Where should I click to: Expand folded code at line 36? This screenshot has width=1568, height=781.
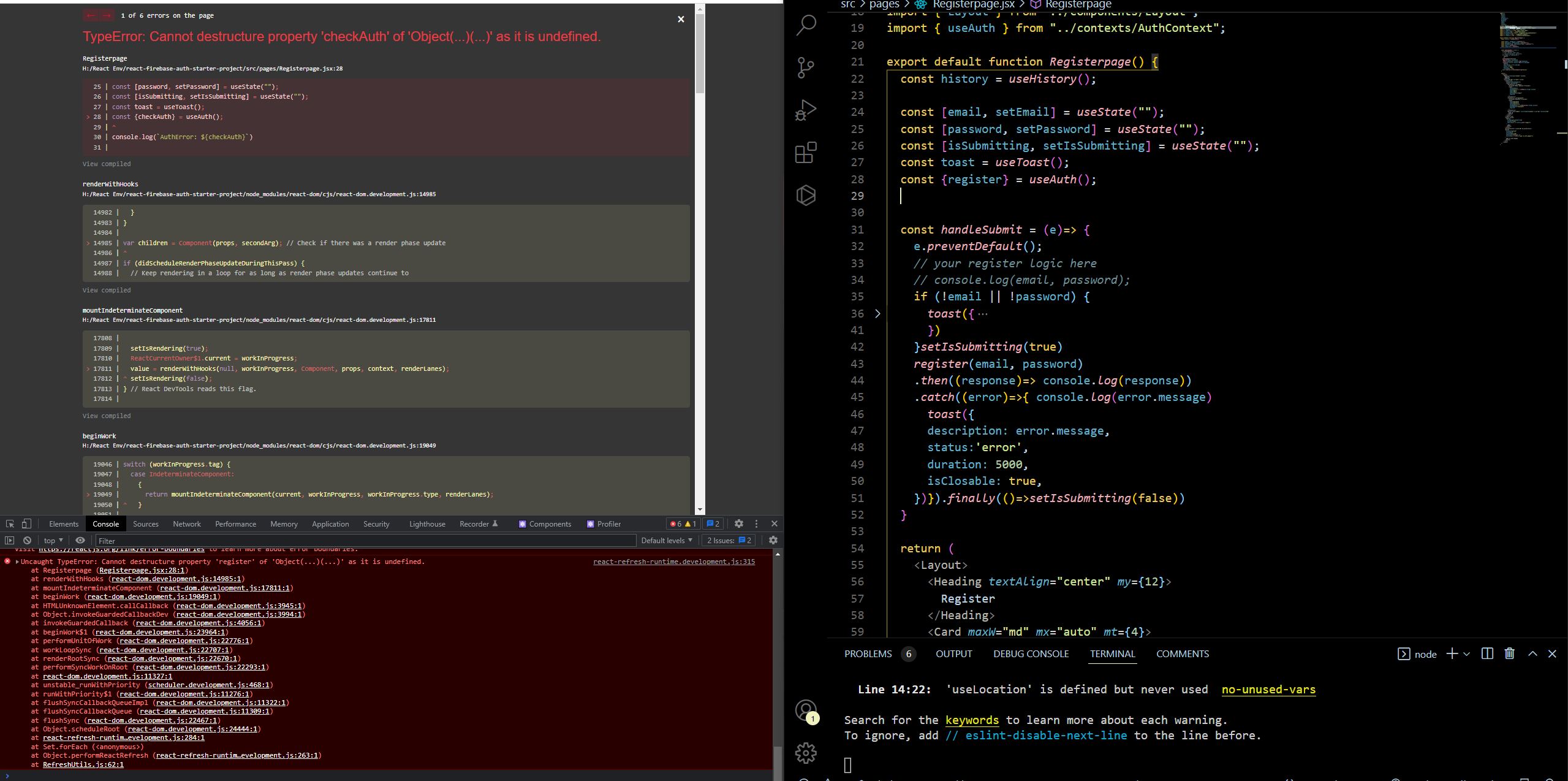tap(877, 314)
